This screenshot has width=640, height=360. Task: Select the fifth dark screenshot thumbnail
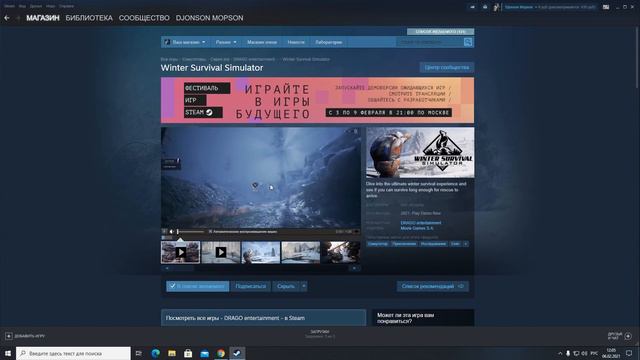(340, 252)
